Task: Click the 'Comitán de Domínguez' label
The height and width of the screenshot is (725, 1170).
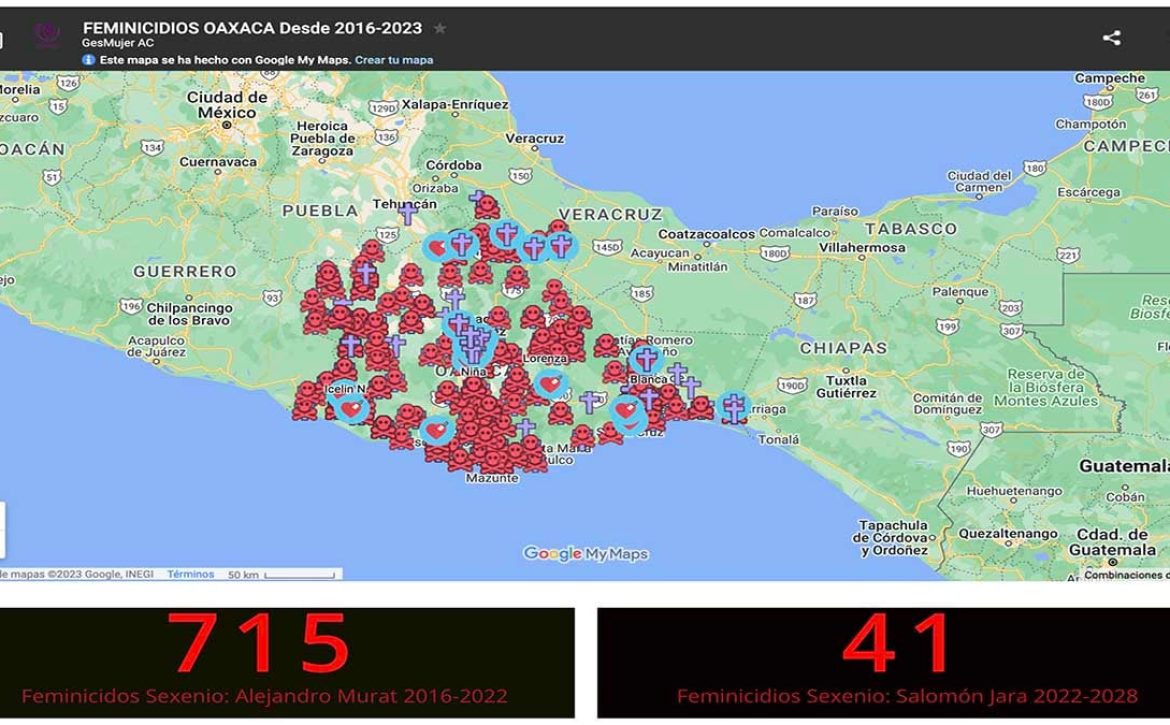Action: [948, 404]
